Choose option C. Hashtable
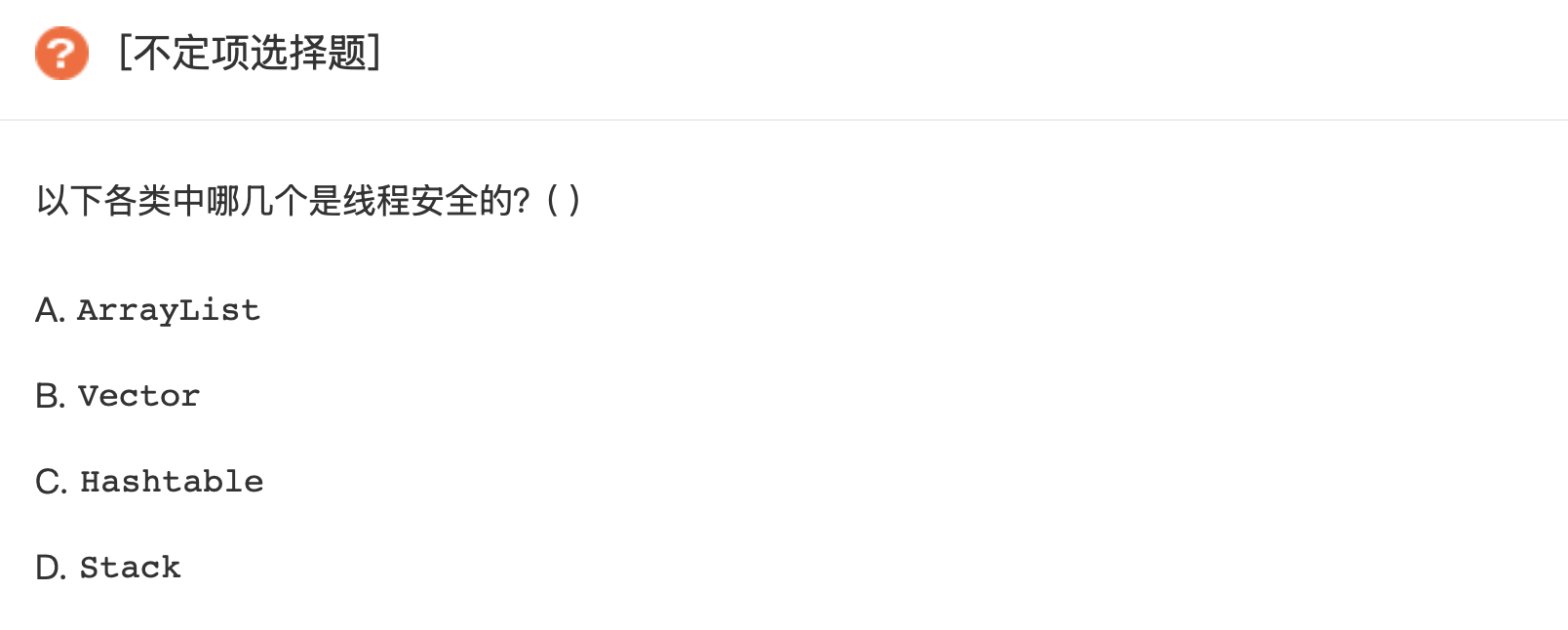 [149, 482]
